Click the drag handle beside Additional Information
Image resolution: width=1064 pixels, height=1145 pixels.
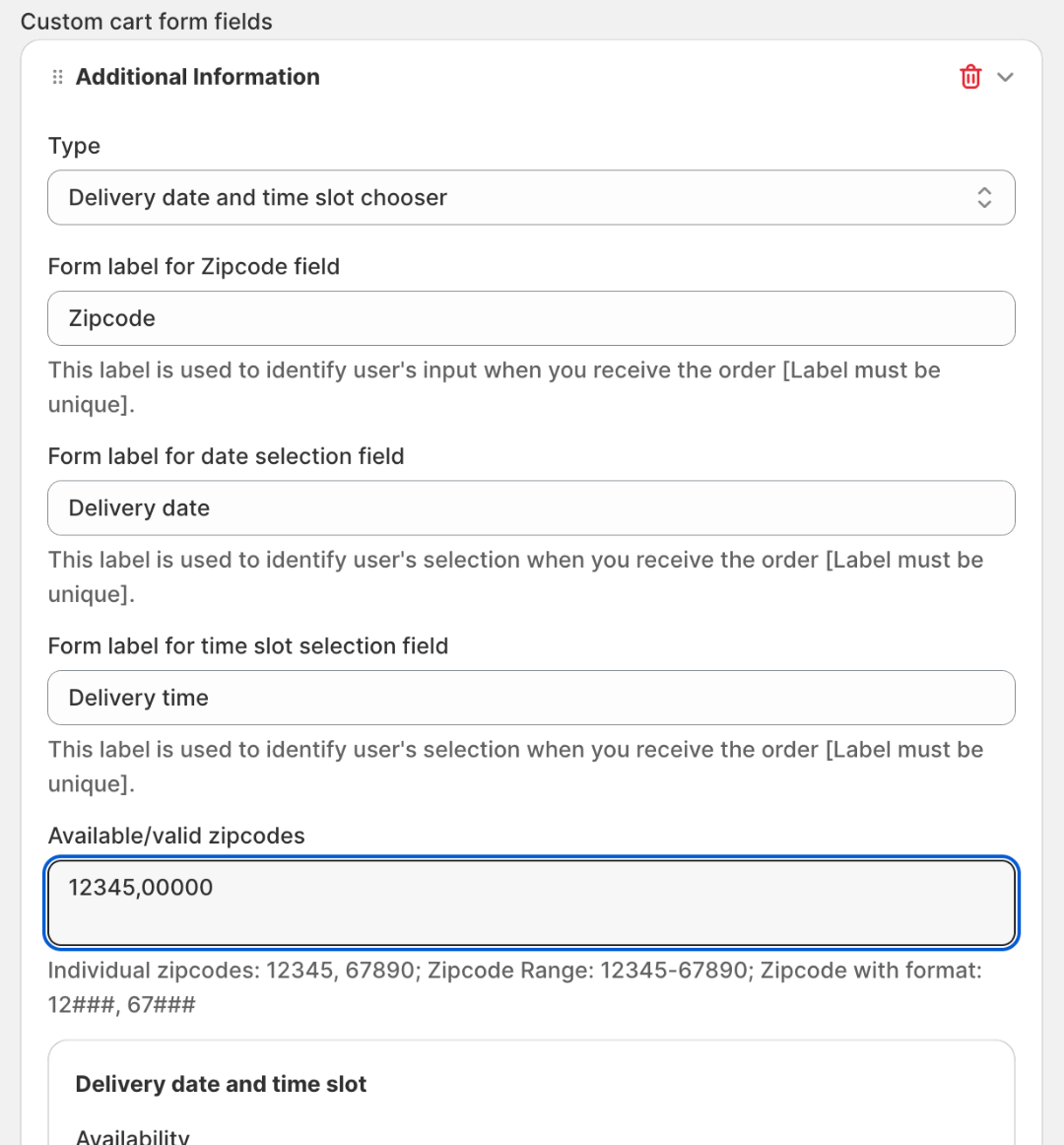coord(57,77)
